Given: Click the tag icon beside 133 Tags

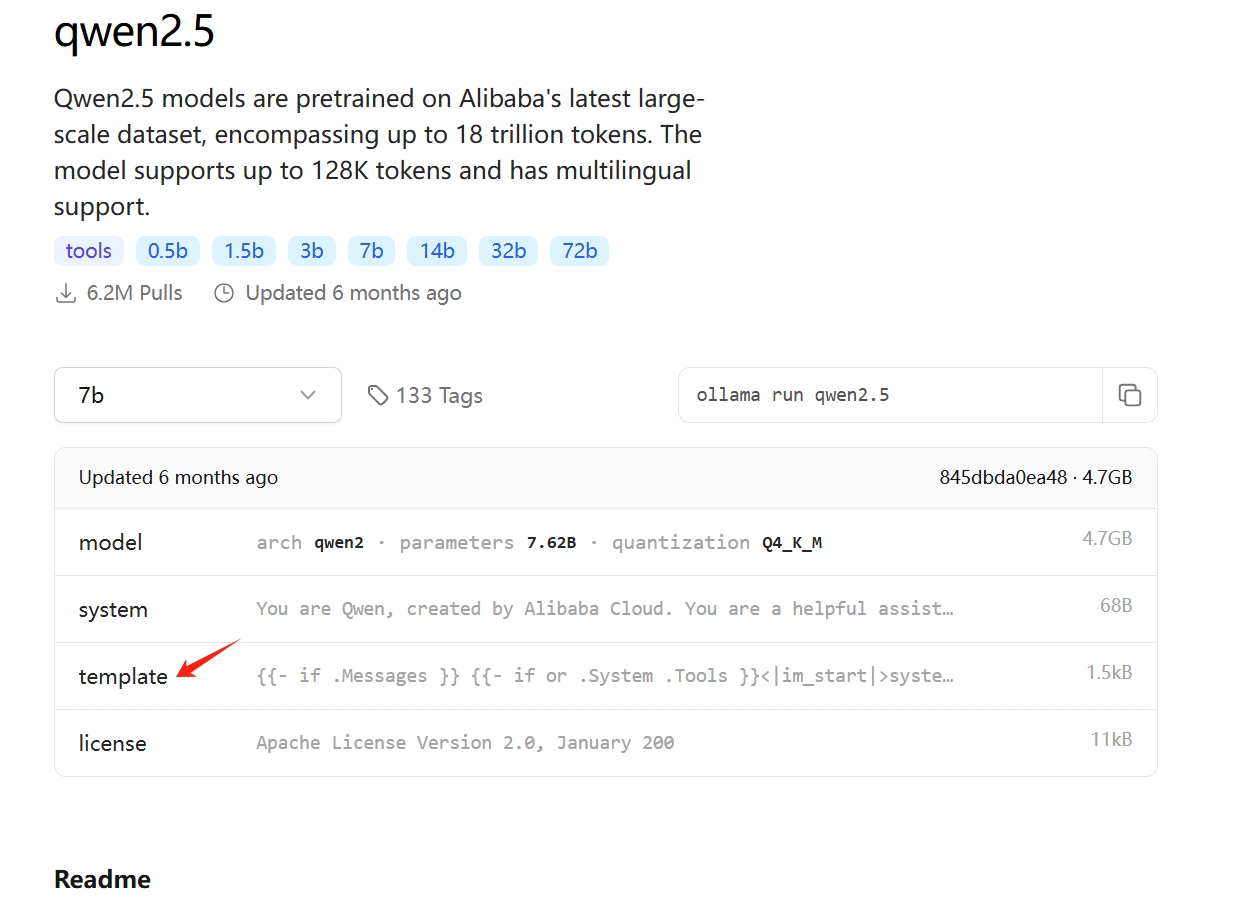Looking at the screenshot, I should point(377,395).
